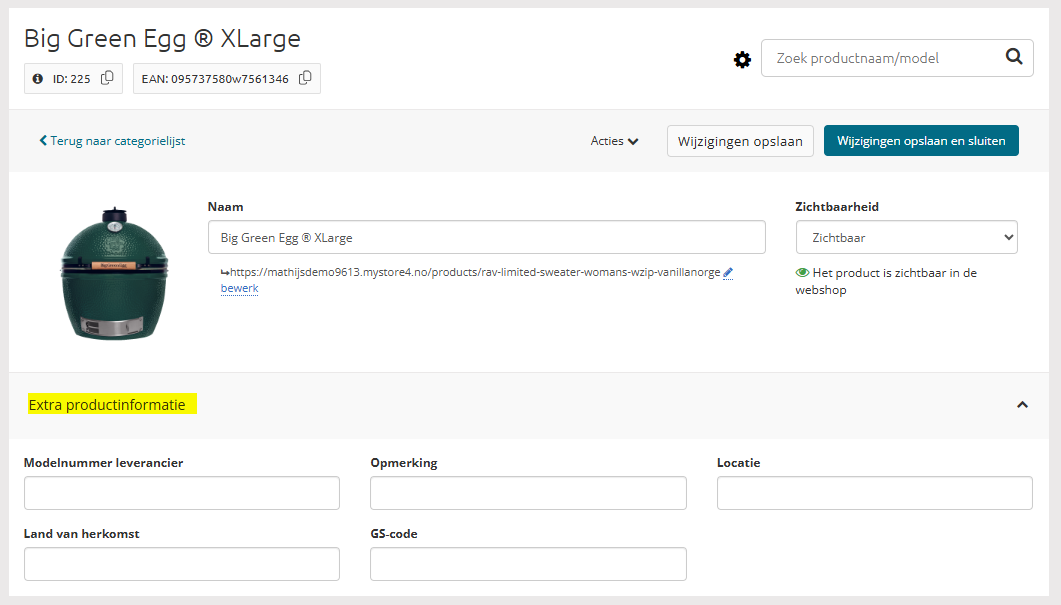The height and width of the screenshot is (605, 1061).
Task: Open the Acties dropdown menu
Action: click(614, 141)
